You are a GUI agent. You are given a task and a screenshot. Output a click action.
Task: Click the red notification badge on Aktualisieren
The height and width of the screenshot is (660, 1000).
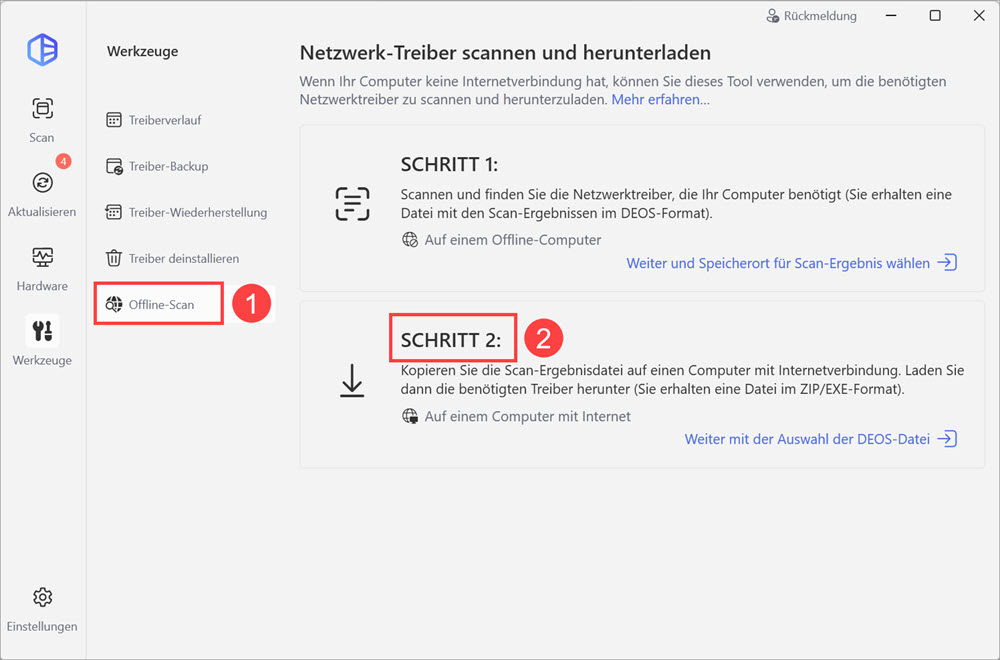(x=63, y=161)
